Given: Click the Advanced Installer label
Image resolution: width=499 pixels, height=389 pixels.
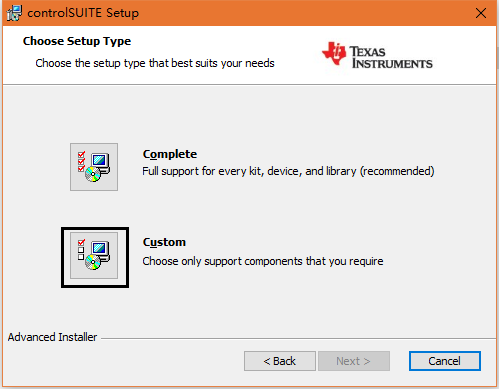Looking at the screenshot, I should coord(52,337).
